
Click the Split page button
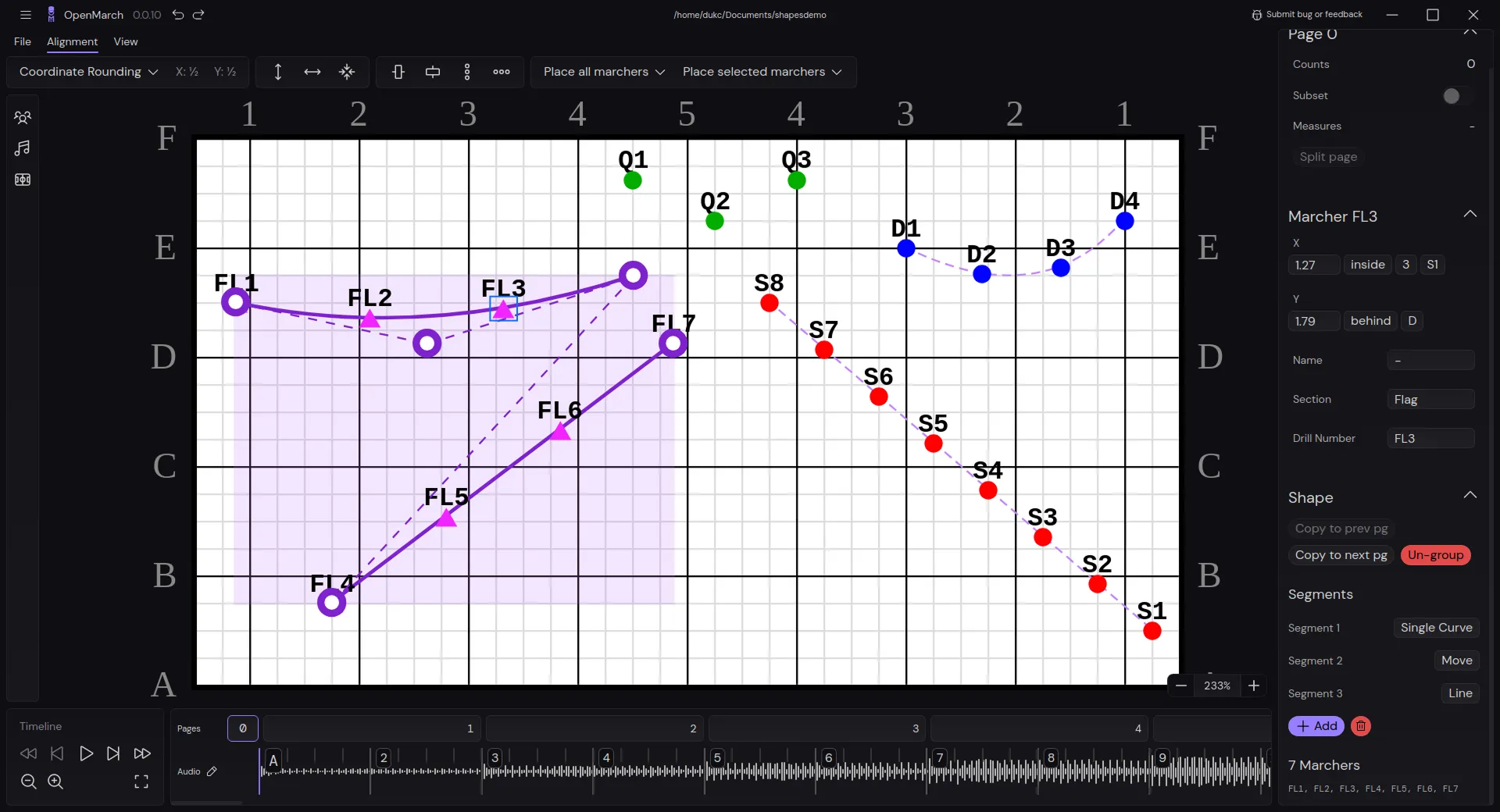pyautogui.click(x=1328, y=156)
